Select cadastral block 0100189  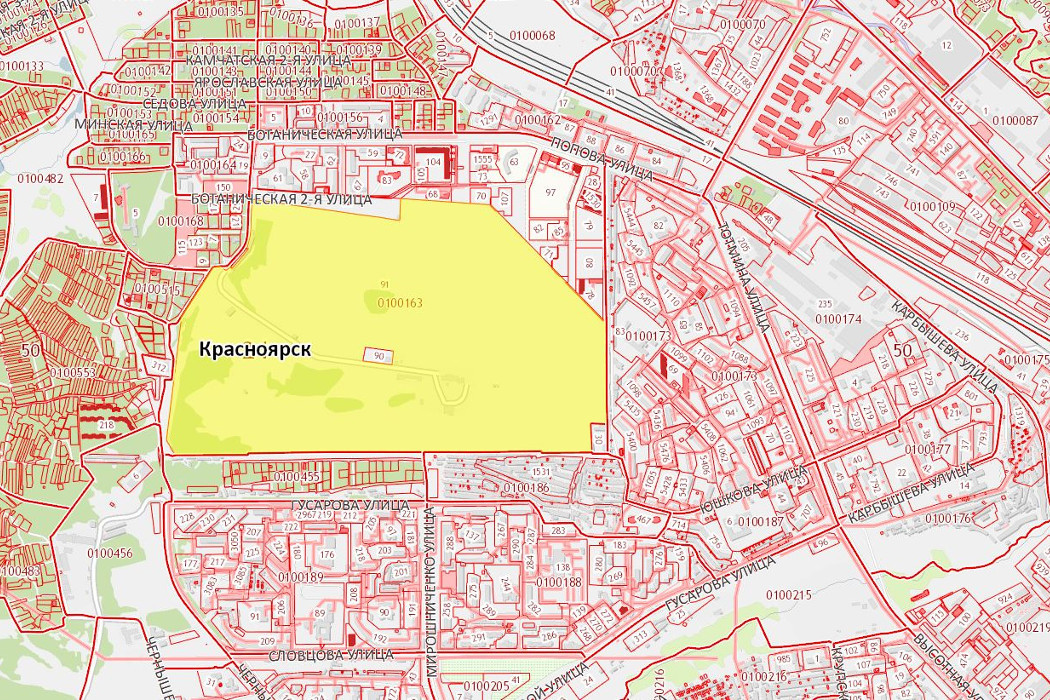click(300, 577)
